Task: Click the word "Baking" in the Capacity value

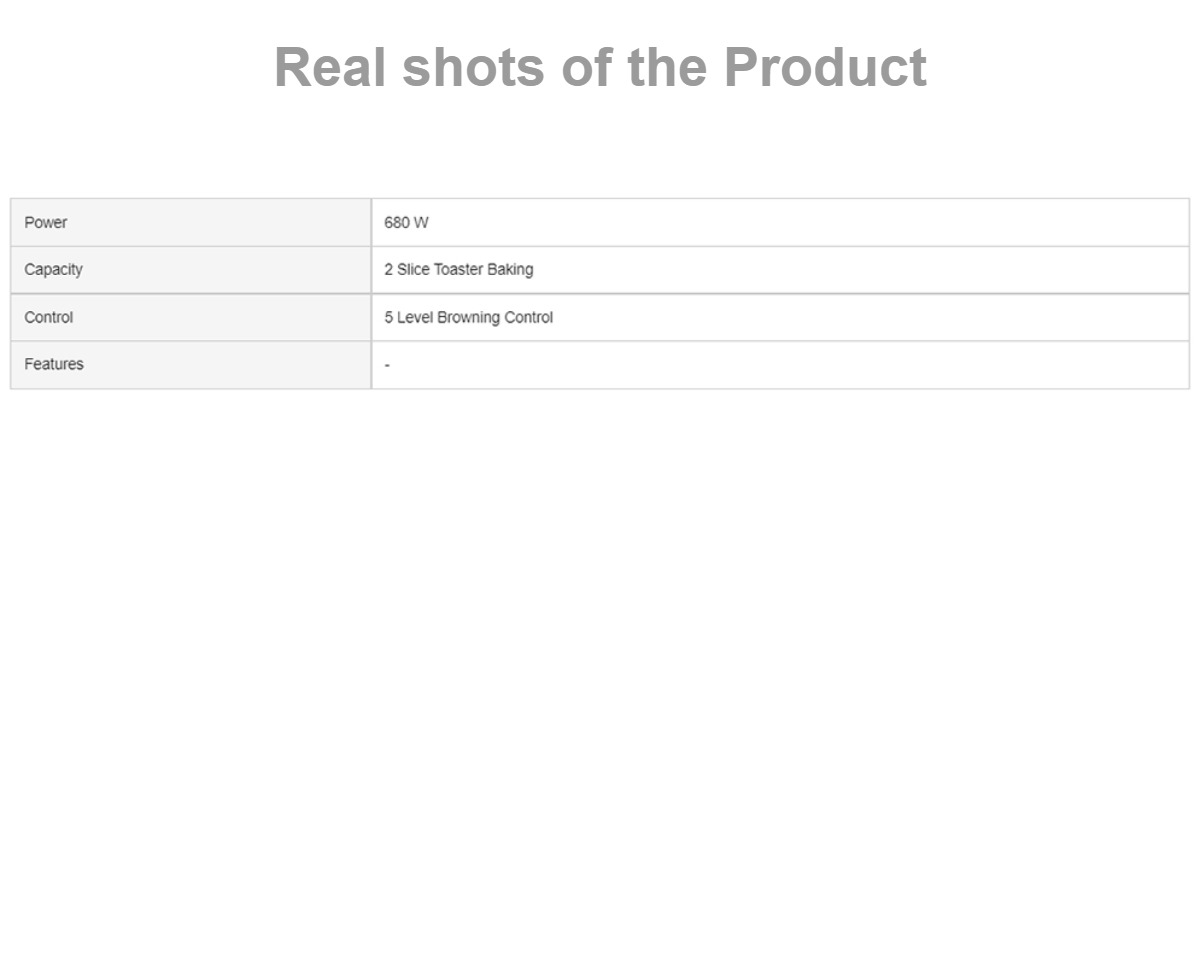Action: coord(510,269)
